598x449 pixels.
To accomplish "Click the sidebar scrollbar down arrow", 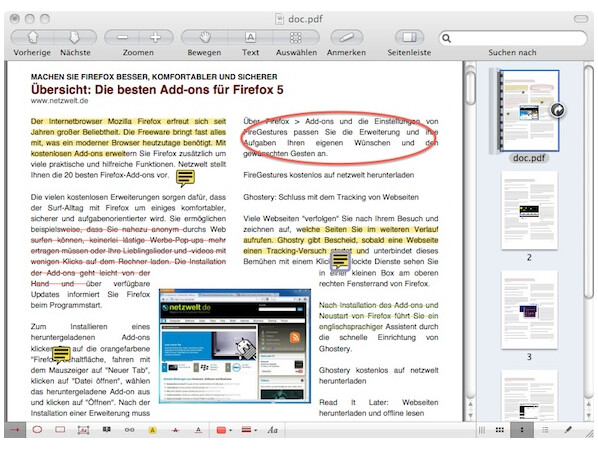I will [x=589, y=415].
